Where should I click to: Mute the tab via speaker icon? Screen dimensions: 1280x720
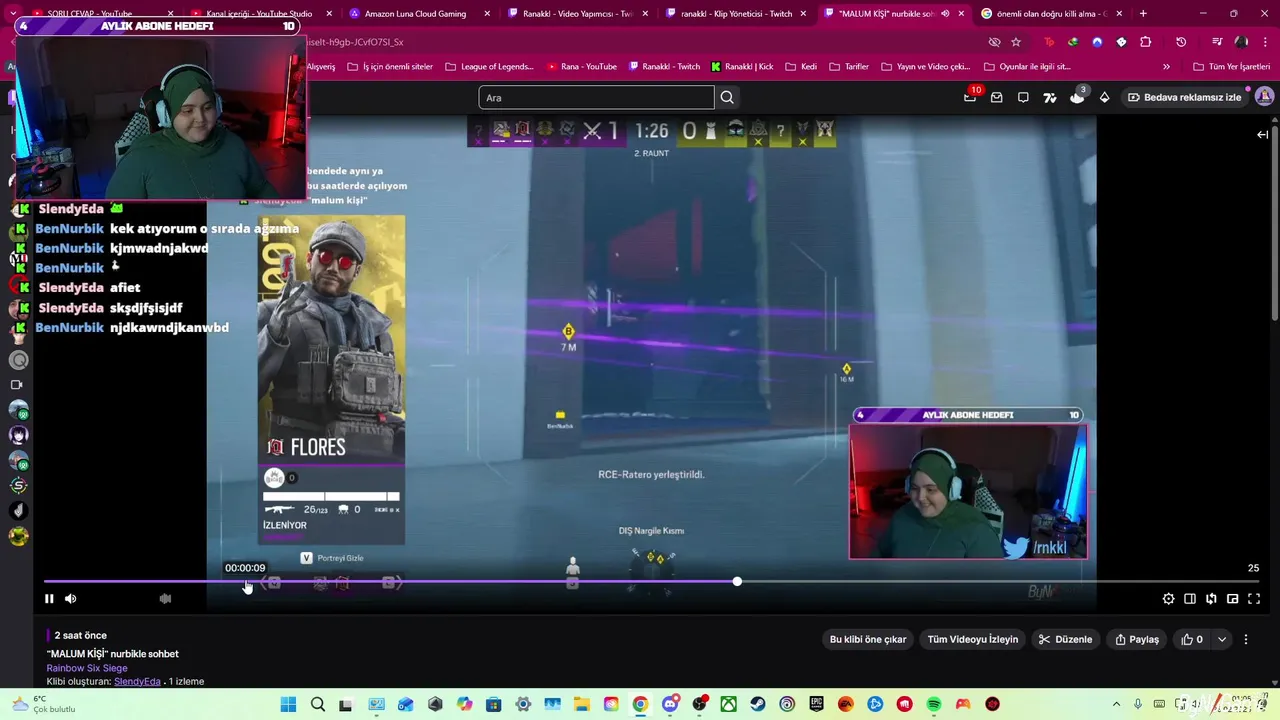[x=945, y=14]
